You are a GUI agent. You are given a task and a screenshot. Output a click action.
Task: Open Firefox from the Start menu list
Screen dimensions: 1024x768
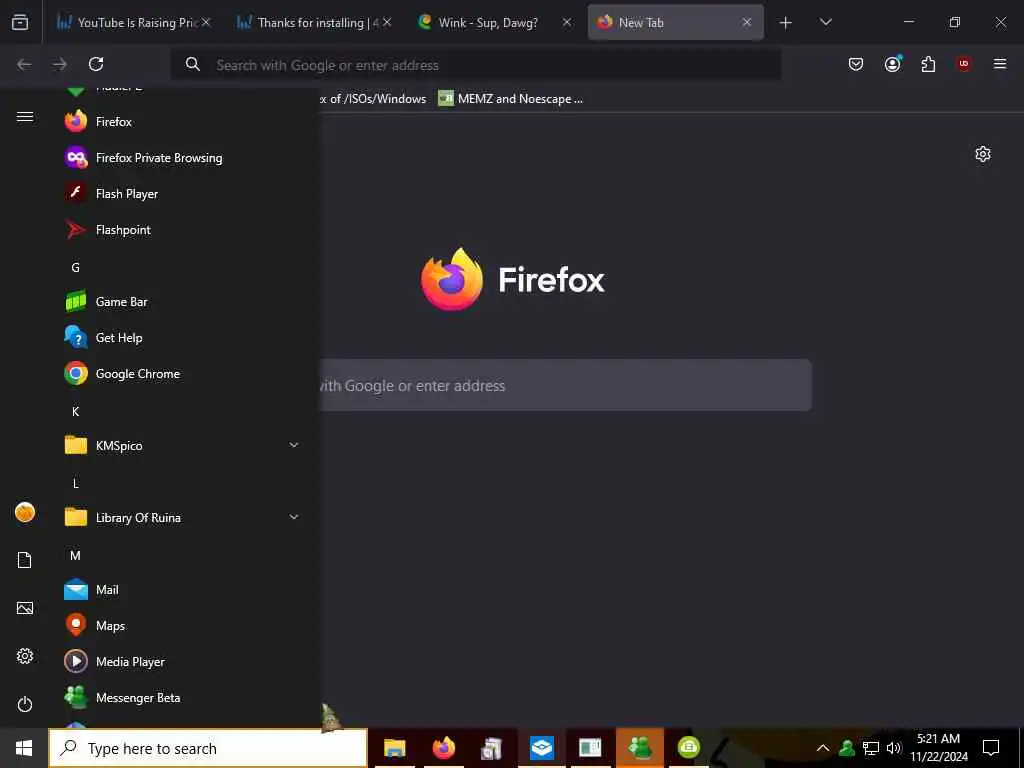click(180, 121)
